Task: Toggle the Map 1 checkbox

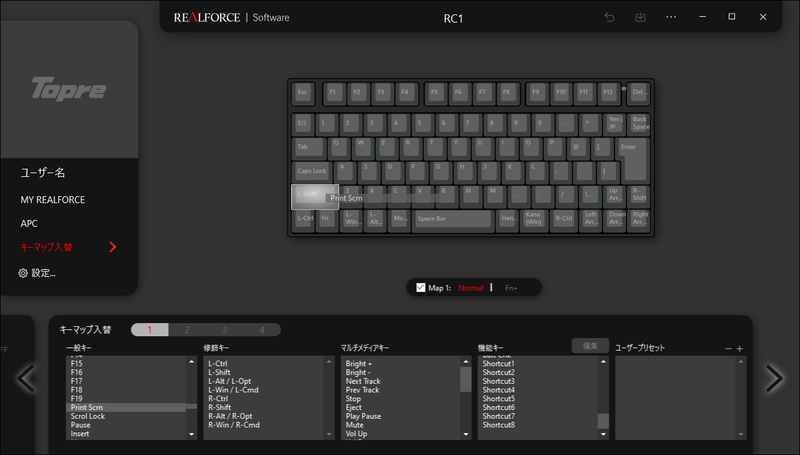Action: [x=420, y=288]
